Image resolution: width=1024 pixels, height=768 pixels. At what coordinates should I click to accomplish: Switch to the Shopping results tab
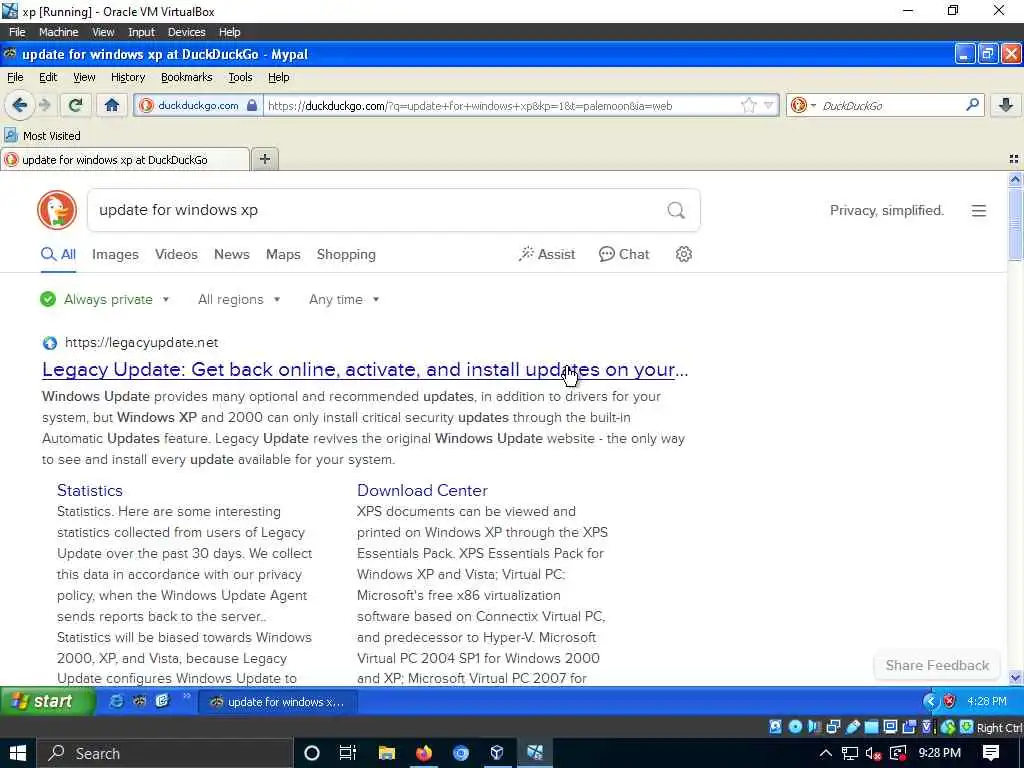click(x=346, y=254)
